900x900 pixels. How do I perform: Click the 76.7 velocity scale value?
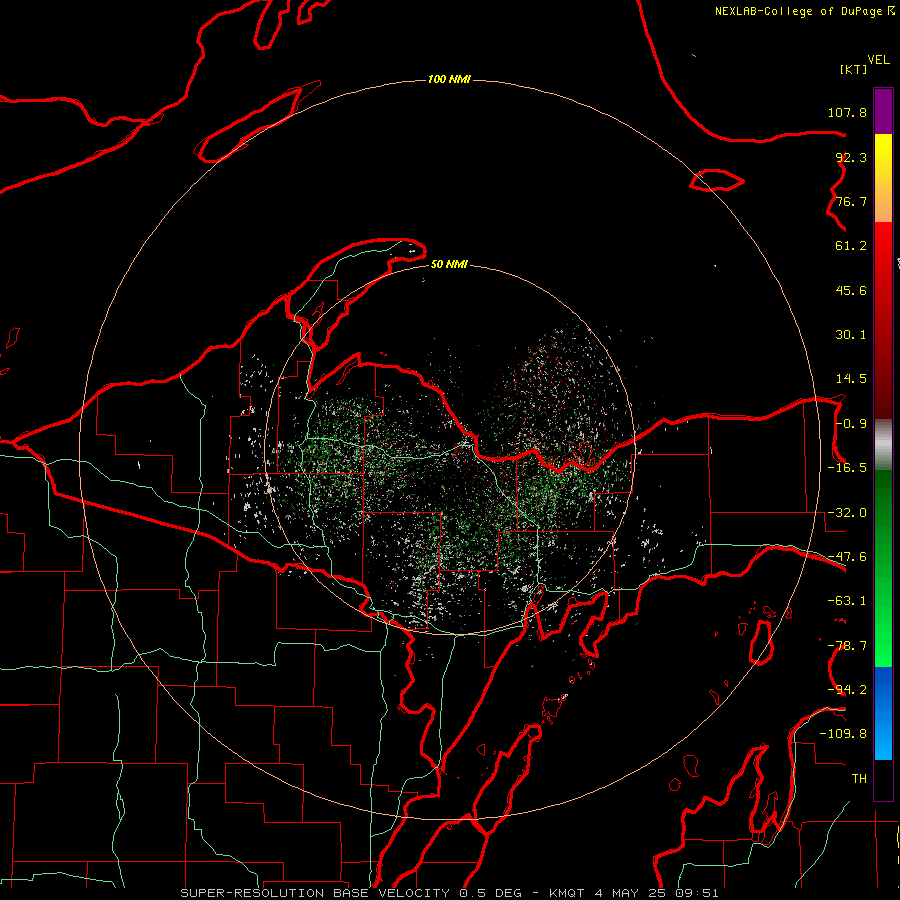pos(851,201)
